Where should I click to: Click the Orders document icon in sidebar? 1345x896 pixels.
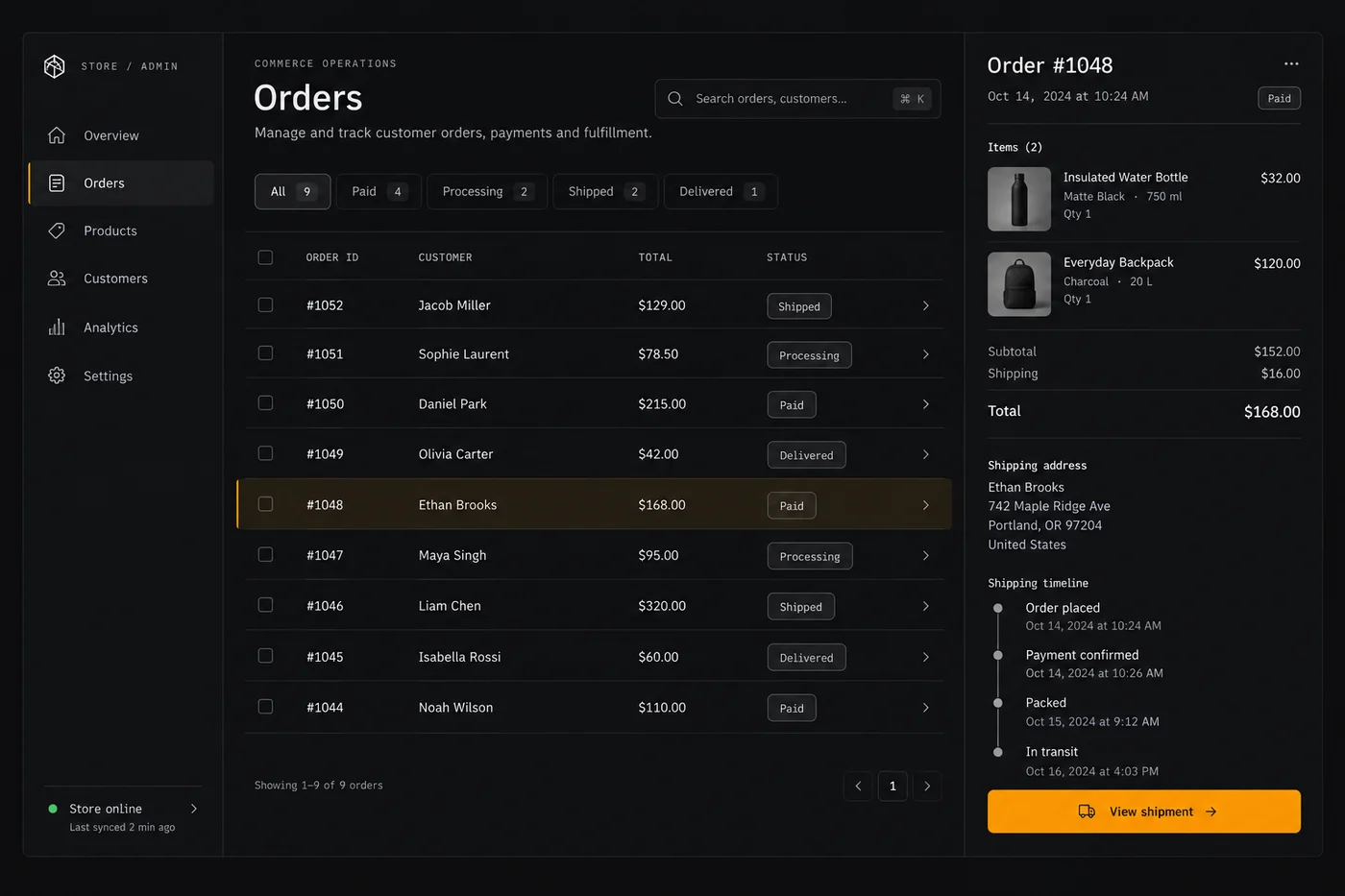[57, 183]
